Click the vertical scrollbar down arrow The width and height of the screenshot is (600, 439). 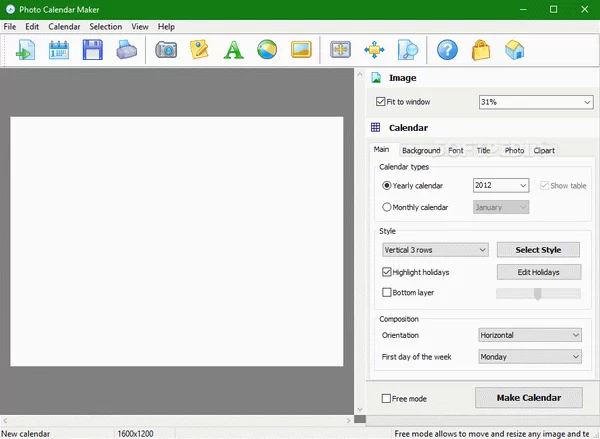360,409
